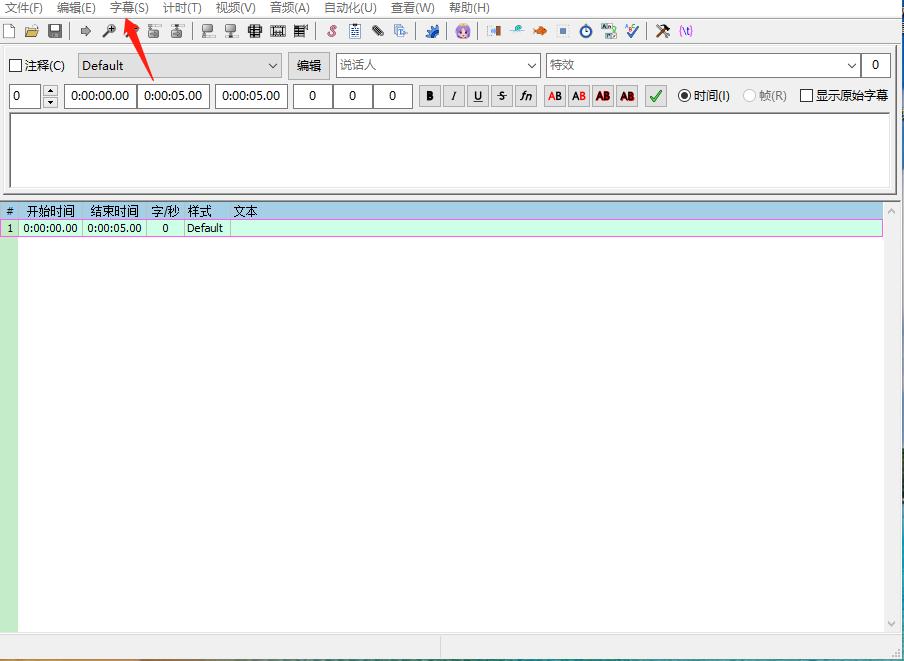Click the Styles Manager pink S icon
The height and width of the screenshot is (661, 904).
[332, 31]
